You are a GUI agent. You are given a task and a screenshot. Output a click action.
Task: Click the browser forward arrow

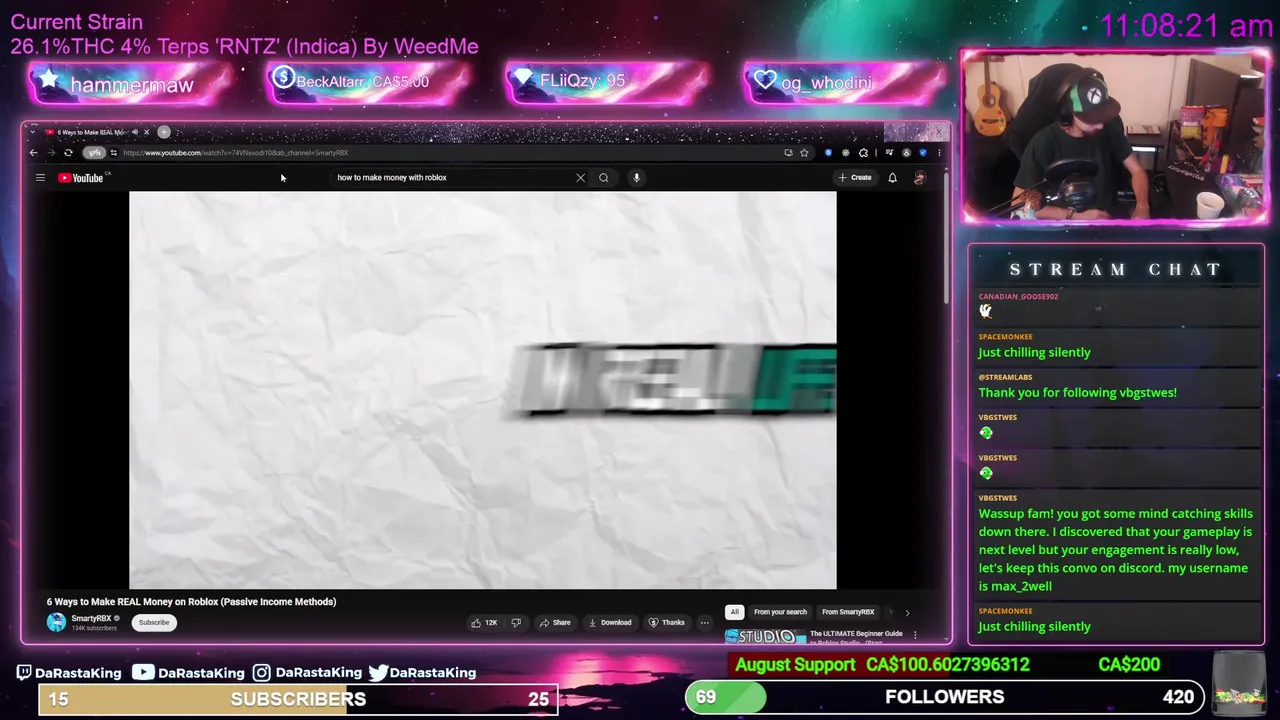(x=51, y=153)
